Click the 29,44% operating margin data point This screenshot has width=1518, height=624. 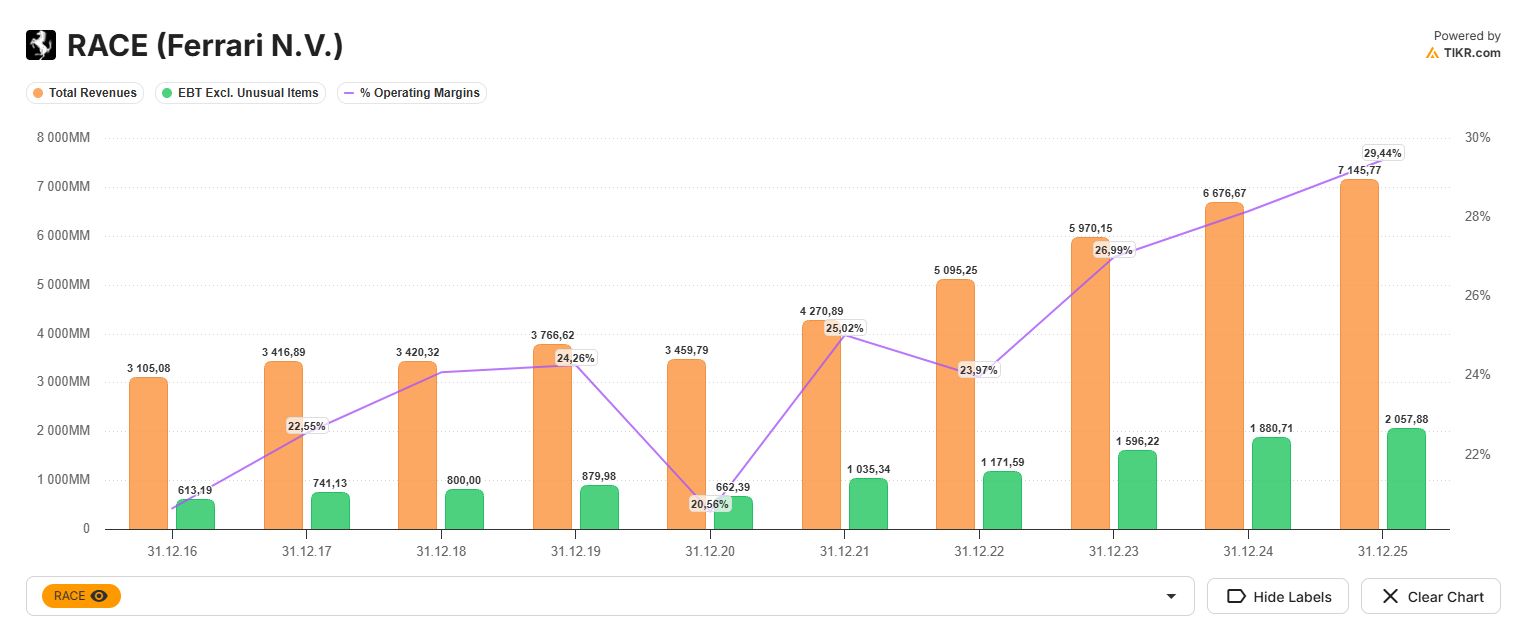[1382, 160]
